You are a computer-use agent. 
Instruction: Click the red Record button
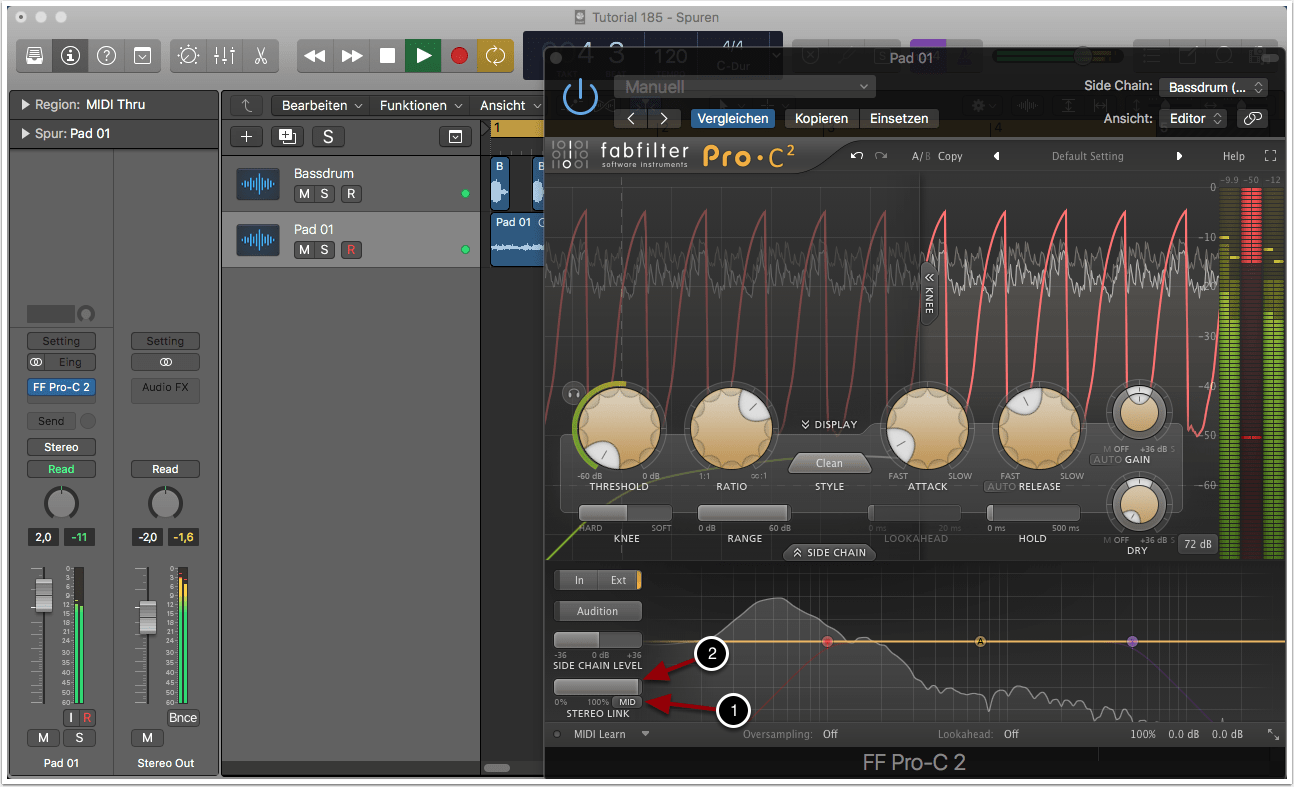pos(459,56)
